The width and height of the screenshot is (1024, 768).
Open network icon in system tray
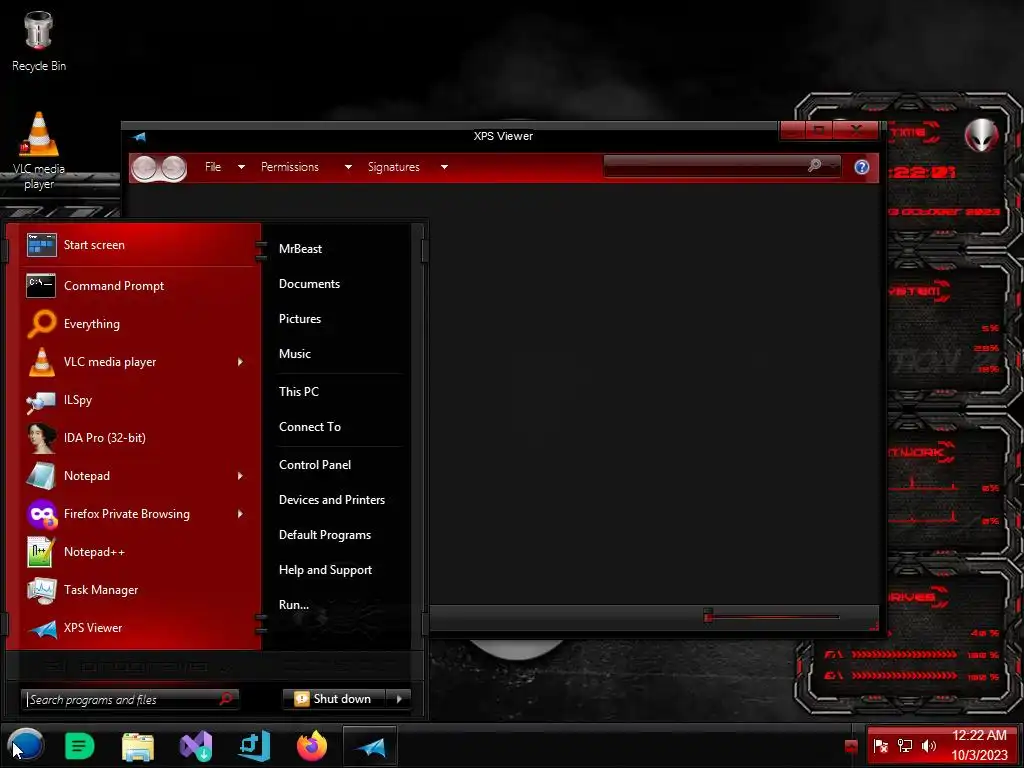(x=904, y=746)
